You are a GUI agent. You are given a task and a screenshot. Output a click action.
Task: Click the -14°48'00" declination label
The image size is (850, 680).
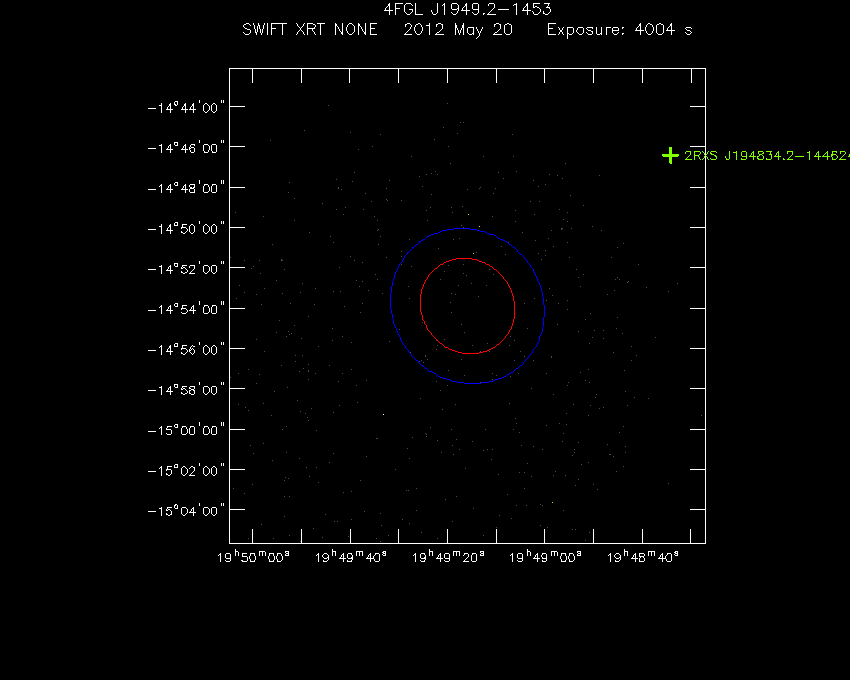pyautogui.click(x=186, y=188)
